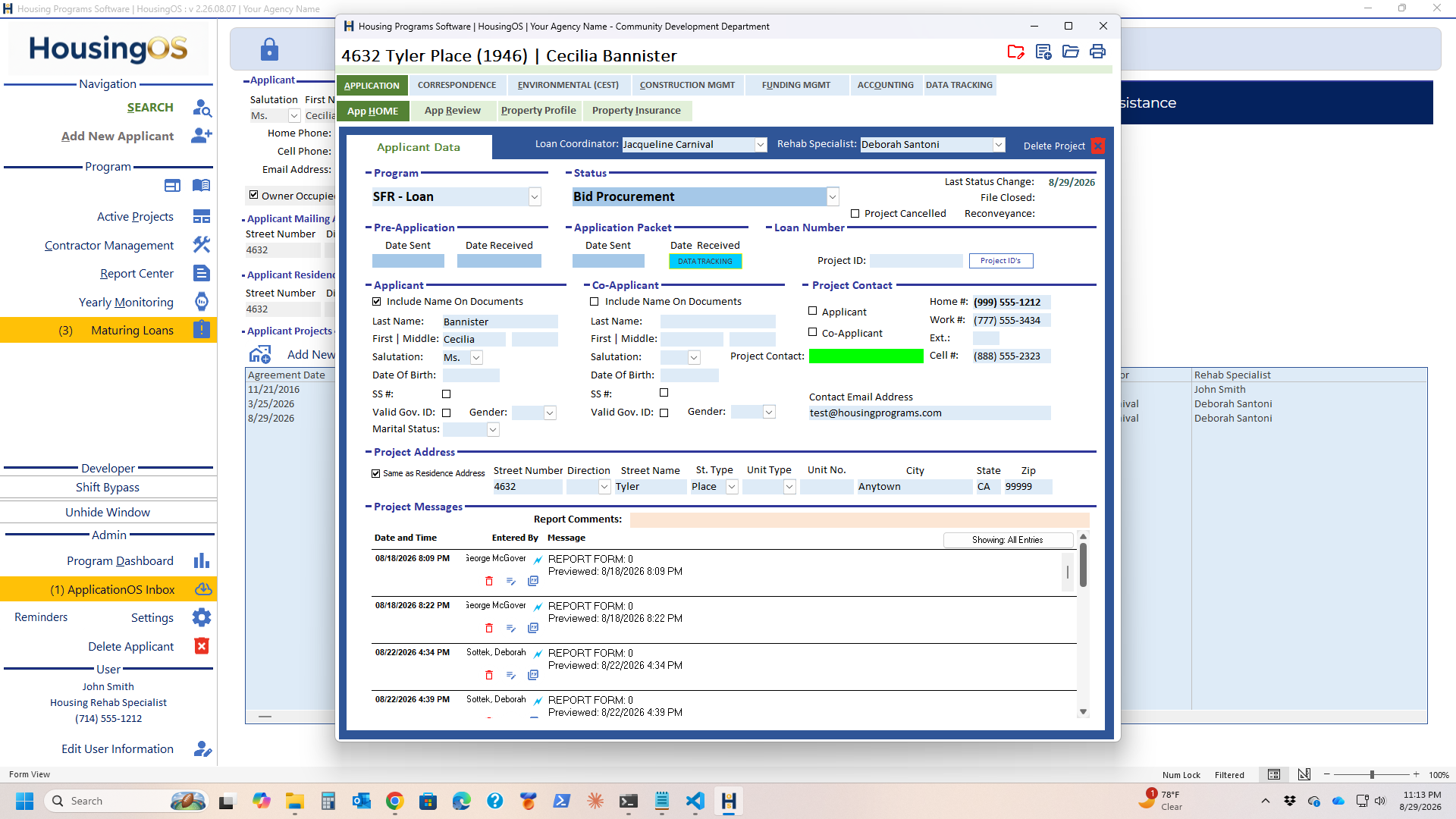This screenshot has width=1456, height=819.
Task: Toggle Same as Residence Address checkbox
Action: pyautogui.click(x=376, y=473)
